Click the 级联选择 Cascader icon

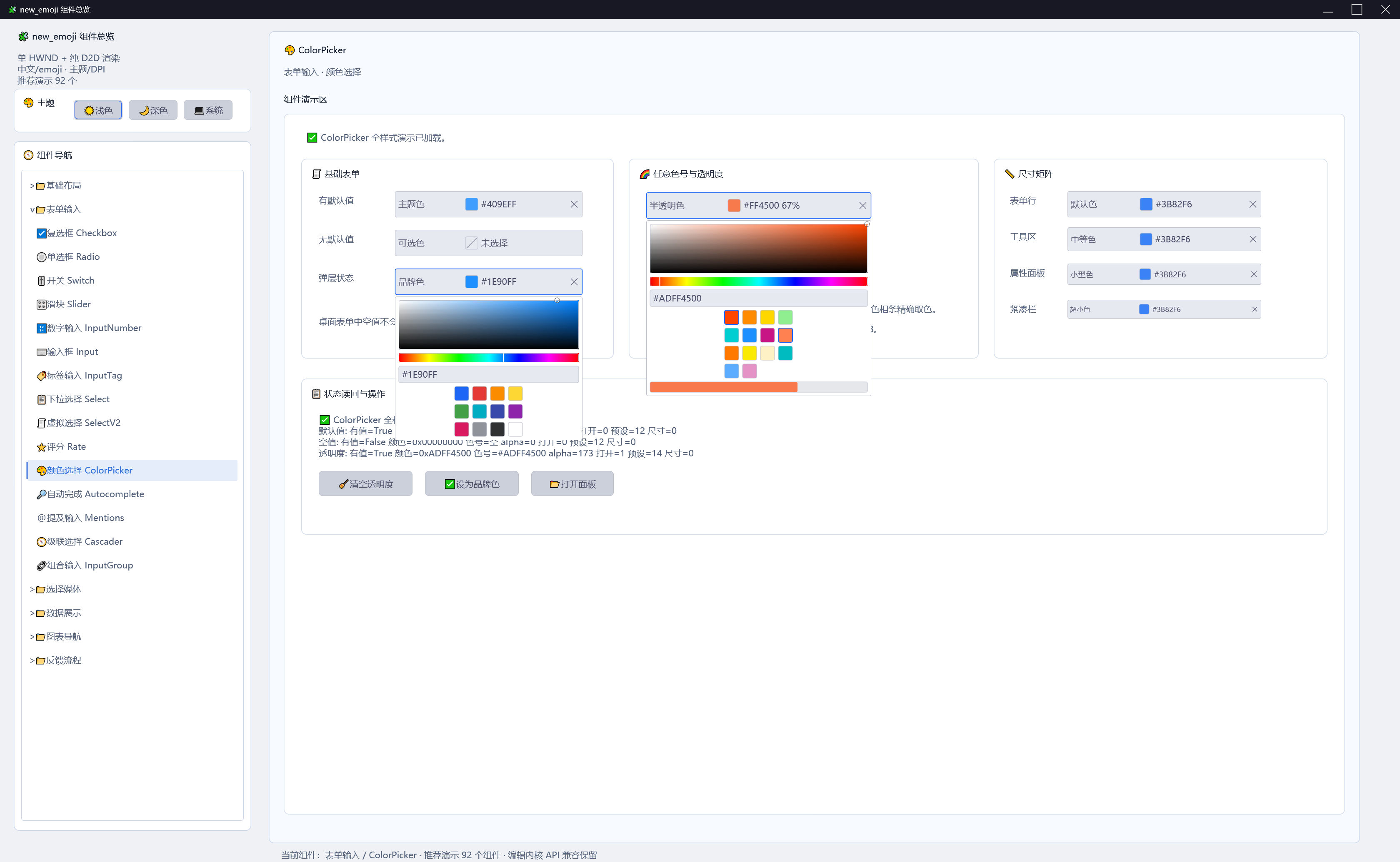point(42,542)
